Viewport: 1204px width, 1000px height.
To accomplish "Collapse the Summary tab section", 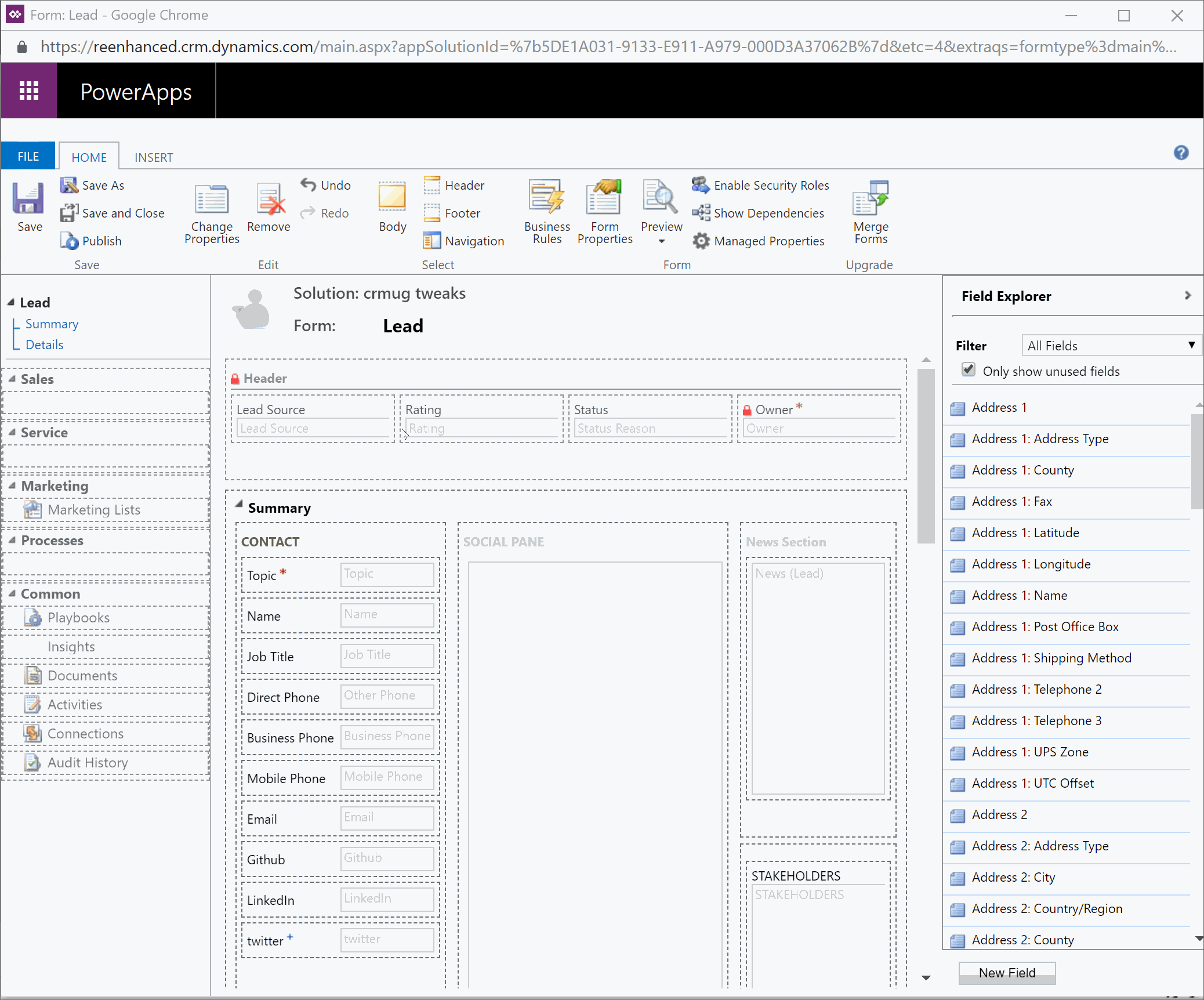I will 238,504.
